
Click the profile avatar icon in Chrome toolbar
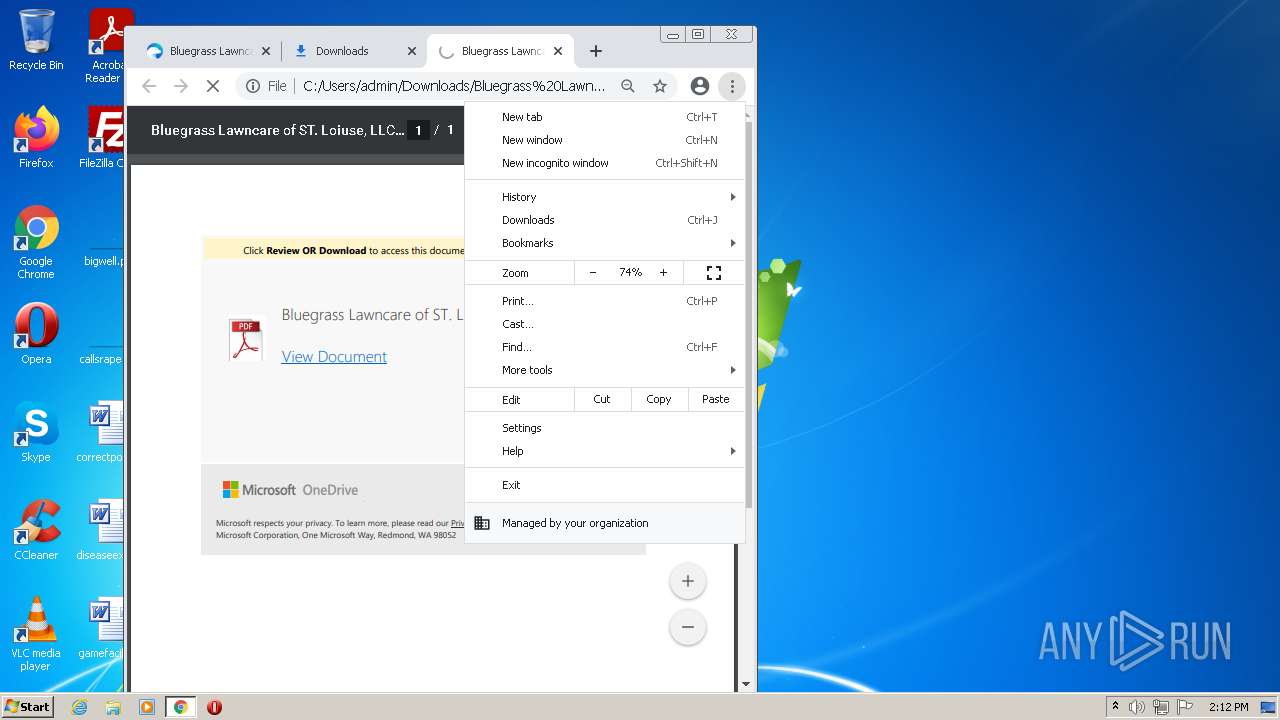(x=700, y=86)
